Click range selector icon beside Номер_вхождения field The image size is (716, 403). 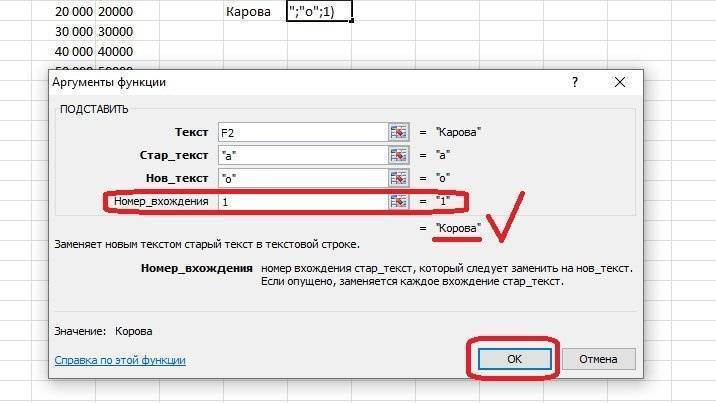click(399, 201)
